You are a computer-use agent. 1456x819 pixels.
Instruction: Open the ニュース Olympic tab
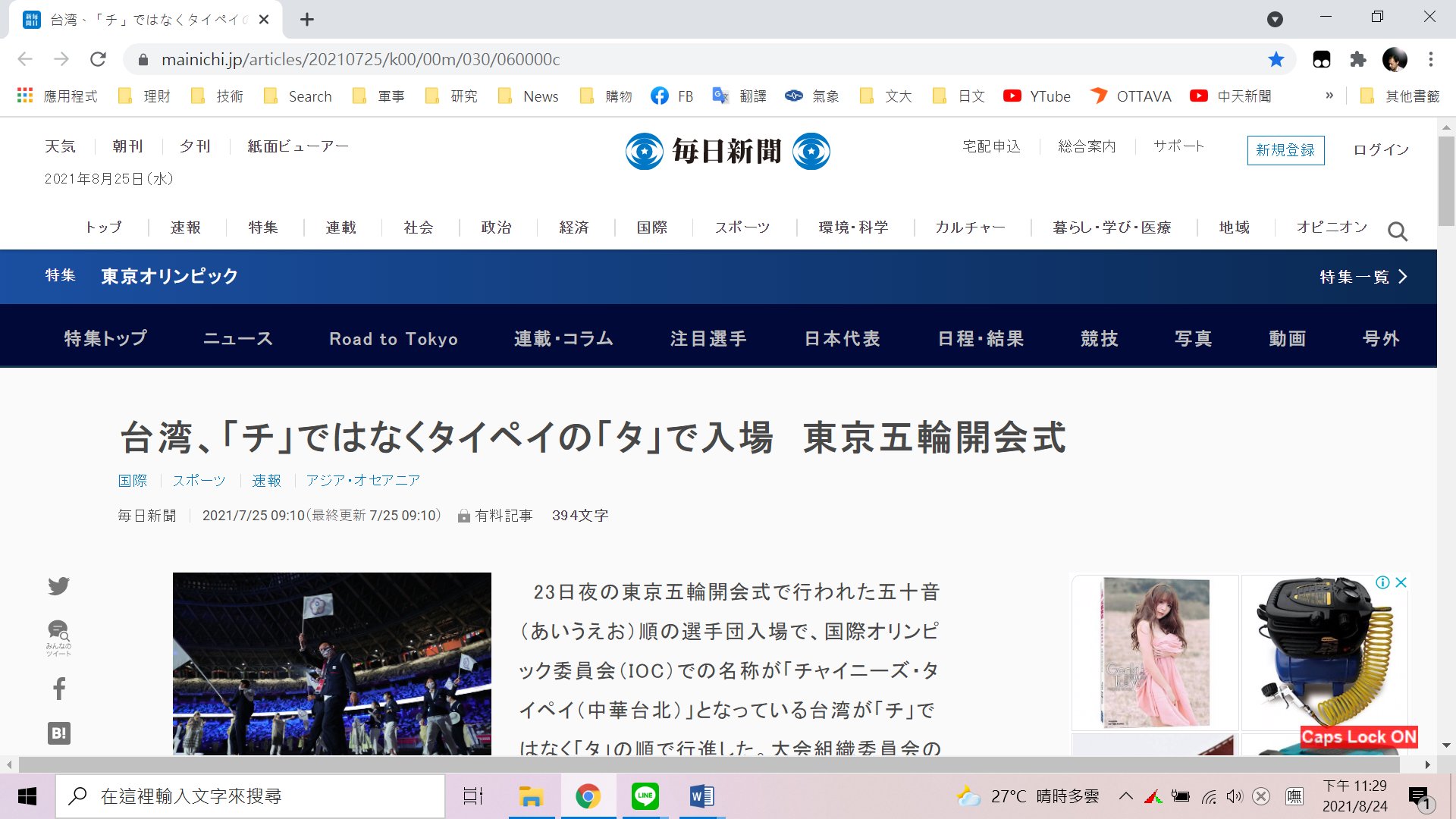(x=238, y=338)
